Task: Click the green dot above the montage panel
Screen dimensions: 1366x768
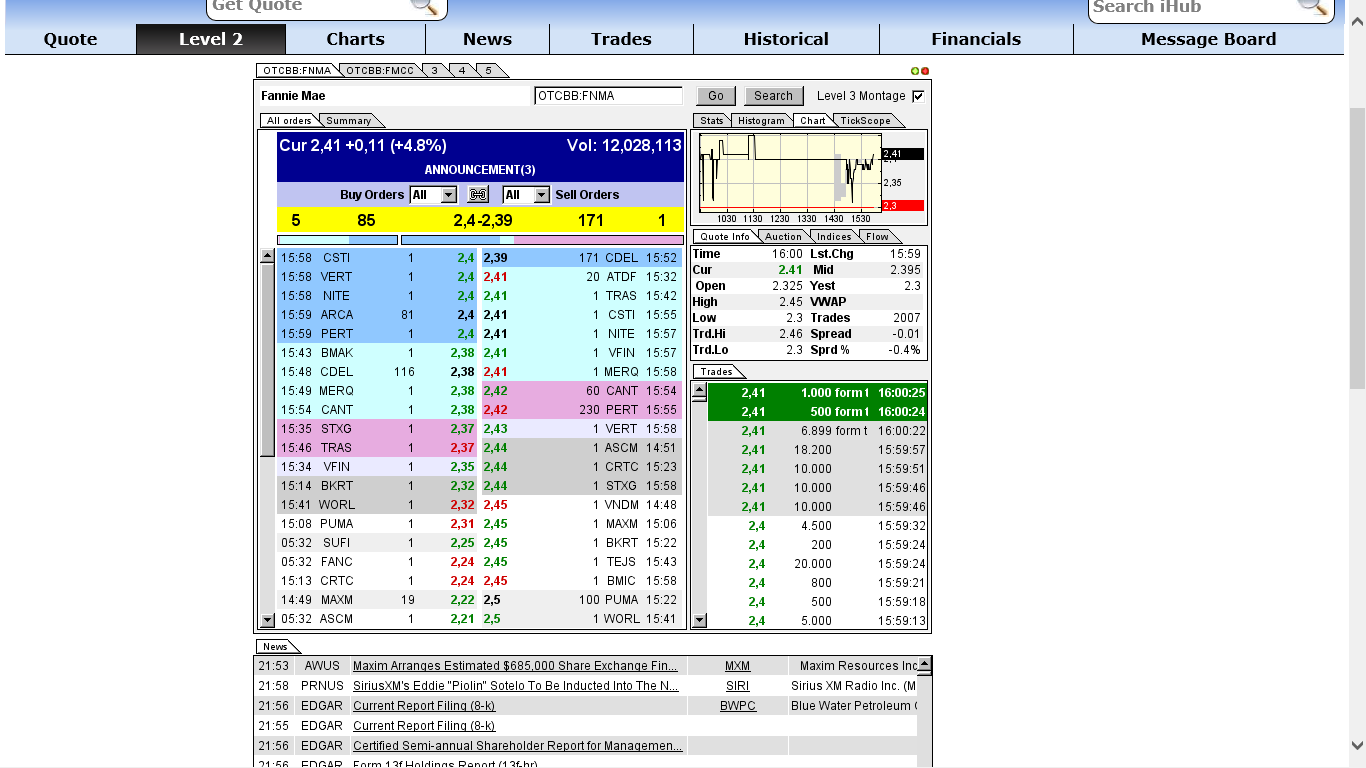Action: coord(915,70)
